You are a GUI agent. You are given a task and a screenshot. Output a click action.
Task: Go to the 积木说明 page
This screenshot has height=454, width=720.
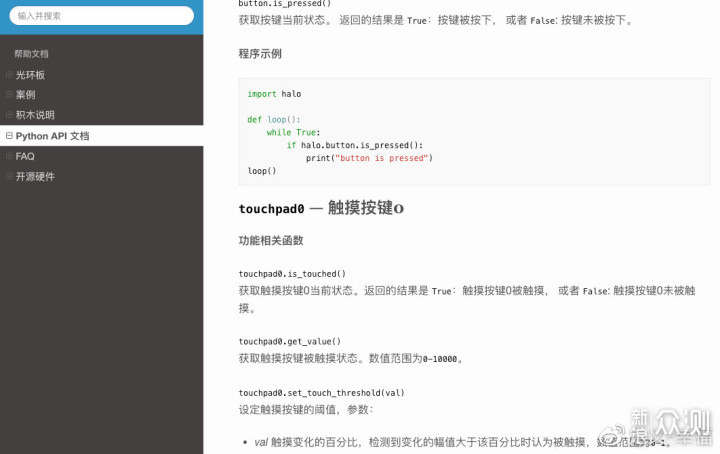36,115
